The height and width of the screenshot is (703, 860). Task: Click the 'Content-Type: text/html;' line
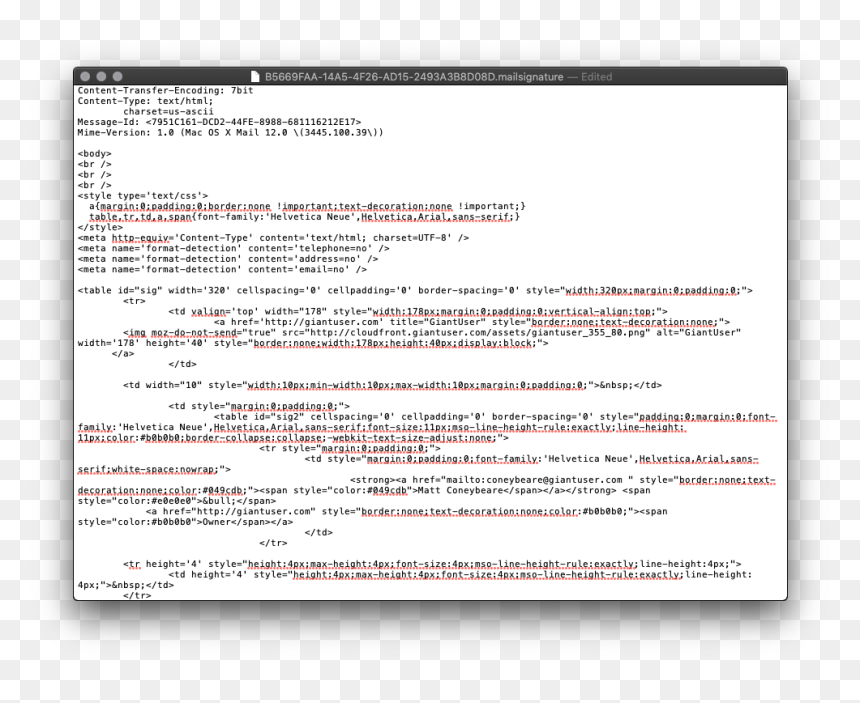(145, 101)
